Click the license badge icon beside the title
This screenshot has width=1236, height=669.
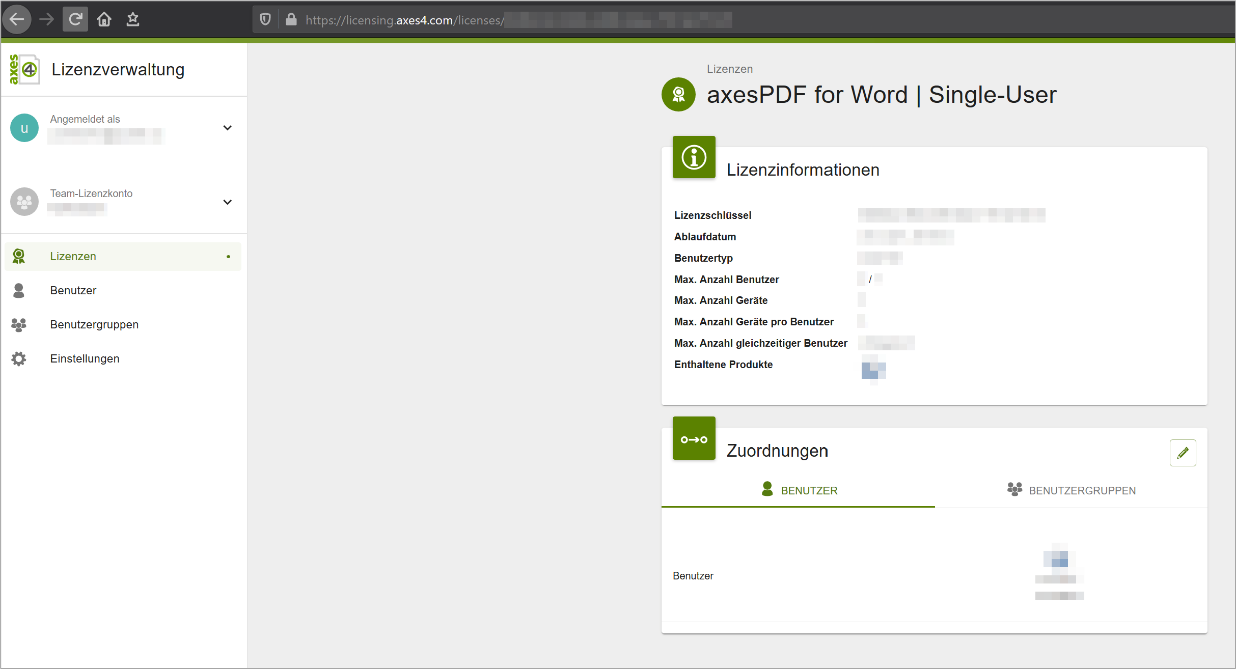[679, 94]
